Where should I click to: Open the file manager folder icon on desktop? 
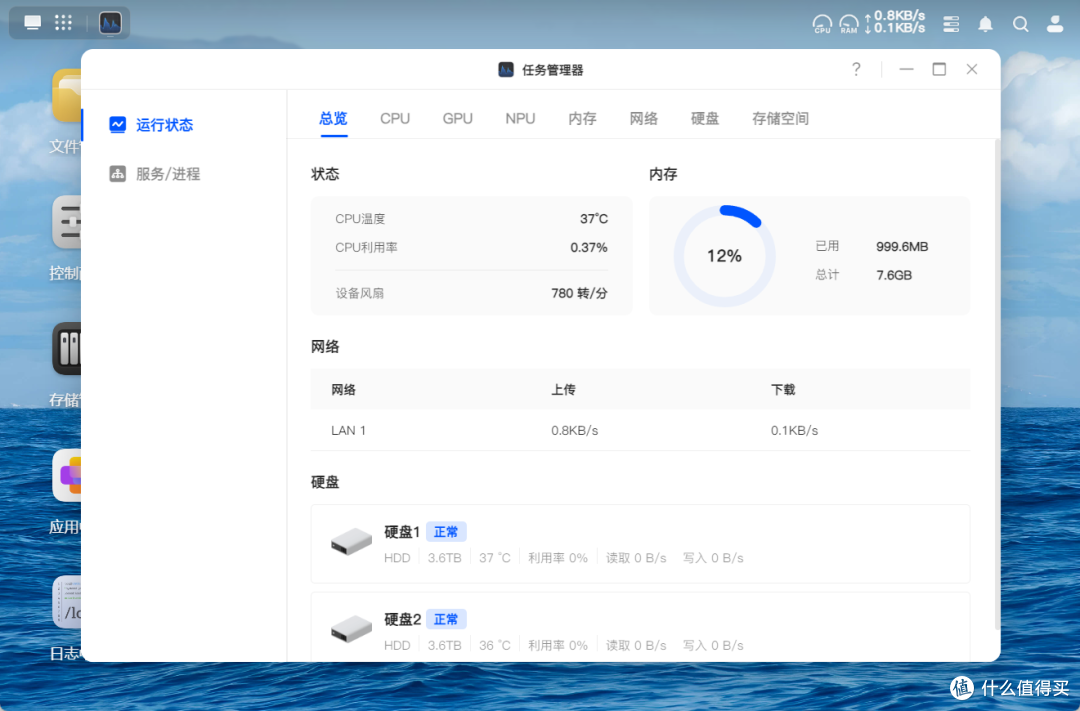(x=67, y=96)
